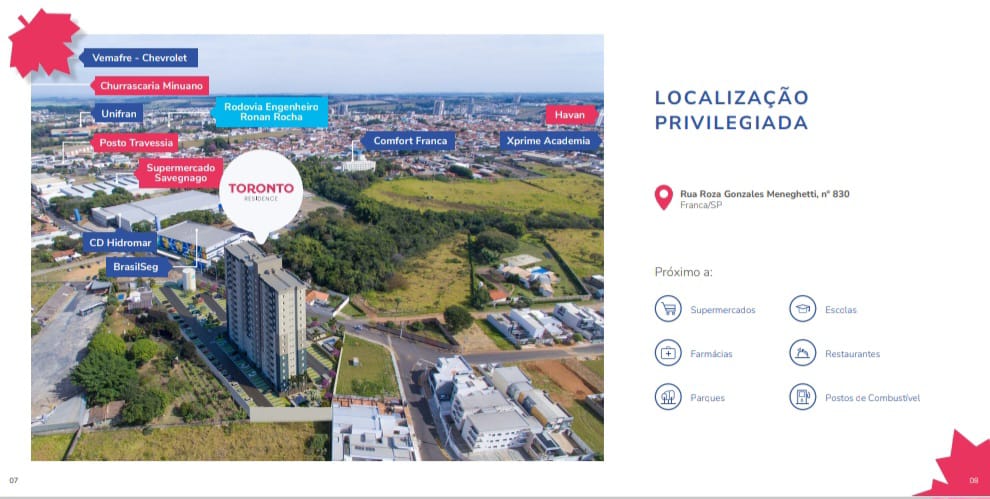Click the Supermercados text label
The image size is (990, 499).
(x=723, y=310)
